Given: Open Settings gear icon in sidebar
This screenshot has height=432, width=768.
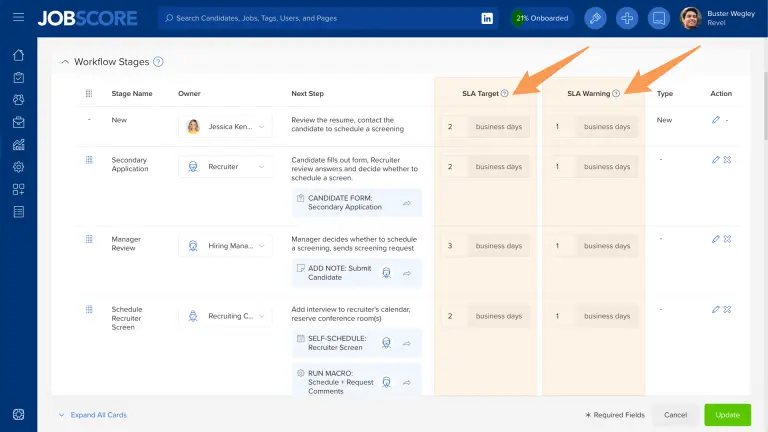Looking at the screenshot, I should (19, 167).
